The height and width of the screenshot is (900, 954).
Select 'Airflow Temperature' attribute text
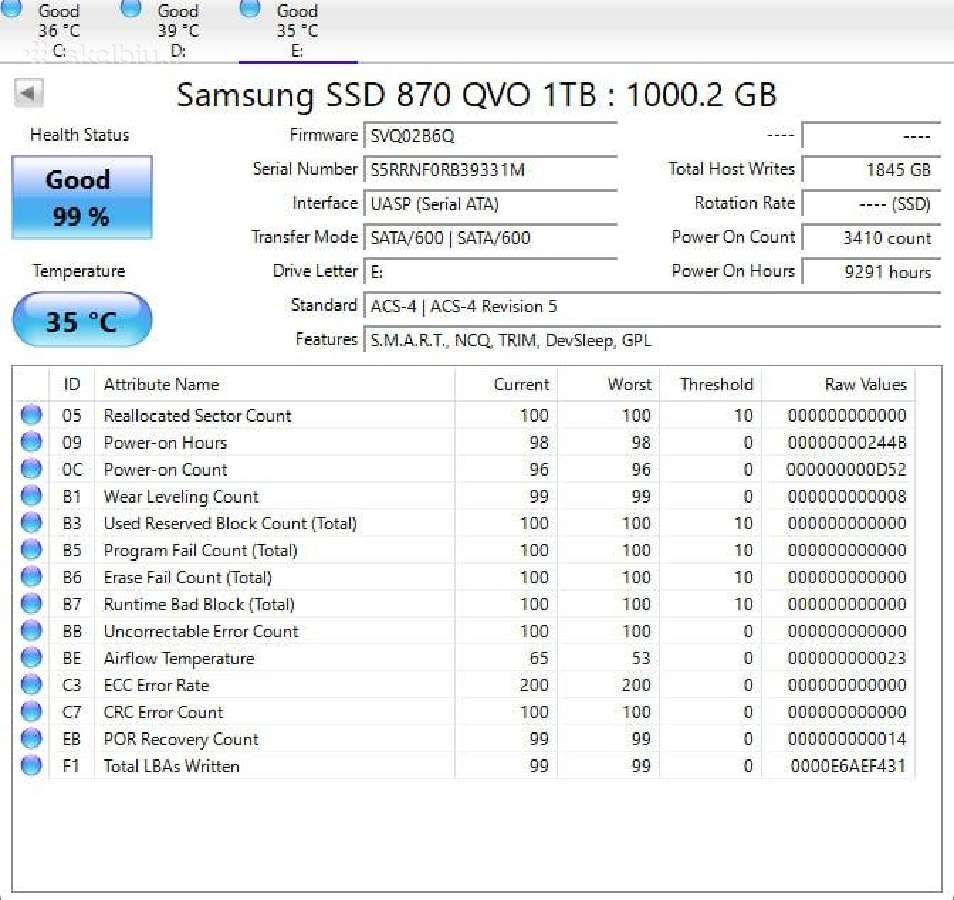(179, 658)
